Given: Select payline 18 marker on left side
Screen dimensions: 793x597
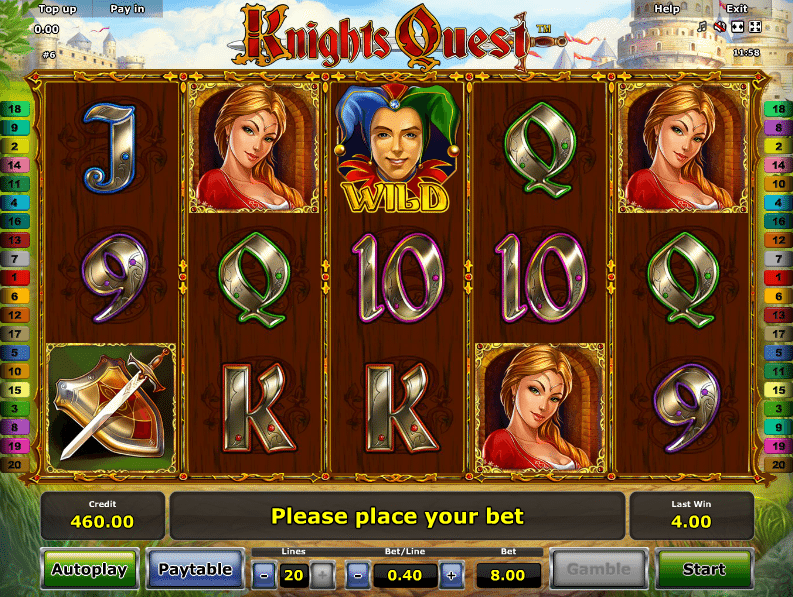Looking at the screenshot, I should 15,109.
